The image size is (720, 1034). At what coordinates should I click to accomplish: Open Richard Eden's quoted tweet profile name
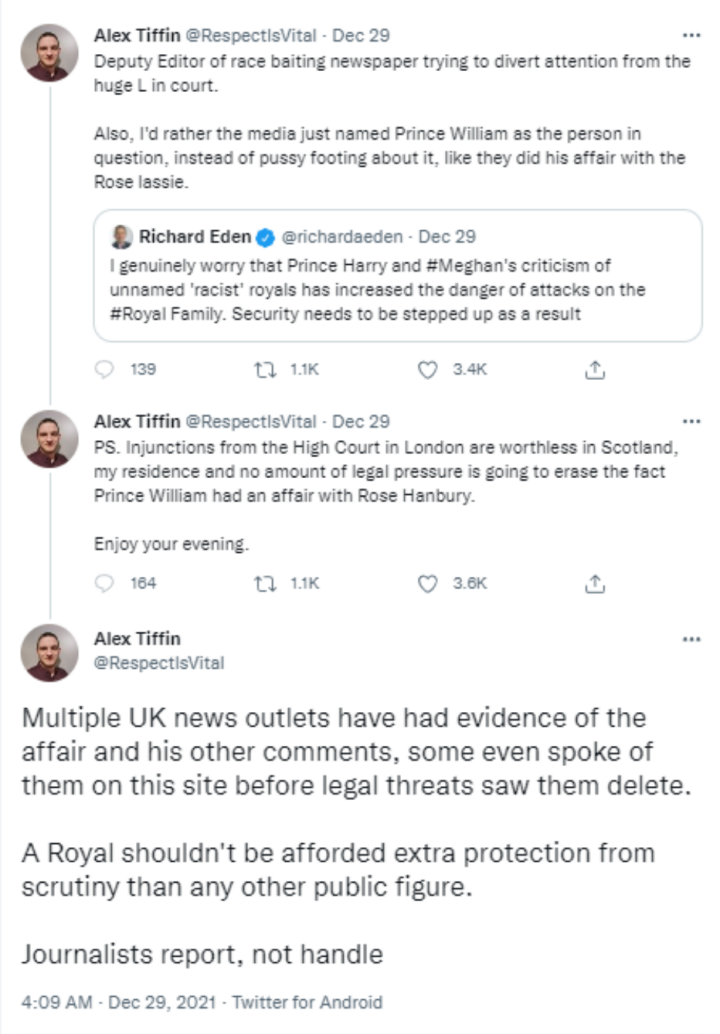195,237
